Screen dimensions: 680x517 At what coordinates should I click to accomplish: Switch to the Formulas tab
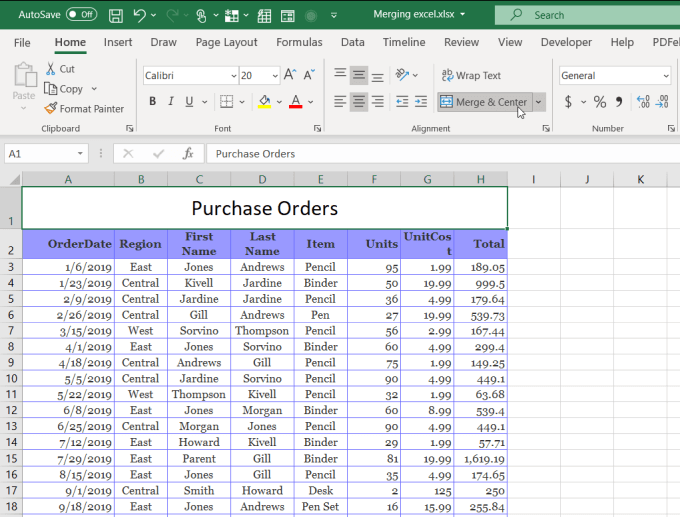(x=299, y=42)
